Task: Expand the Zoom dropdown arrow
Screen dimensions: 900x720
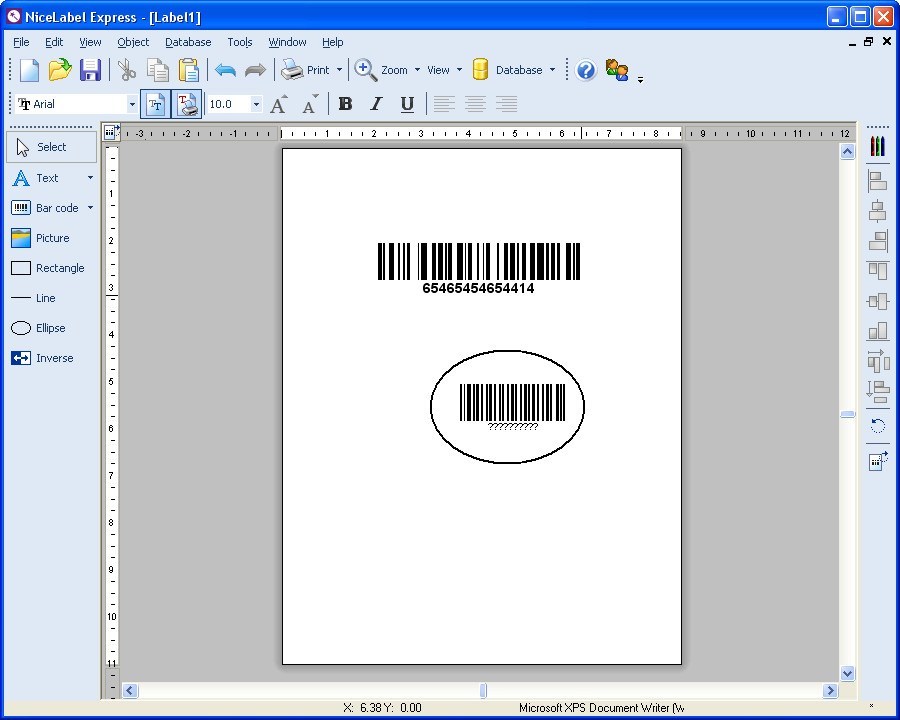Action: pyautogui.click(x=417, y=70)
